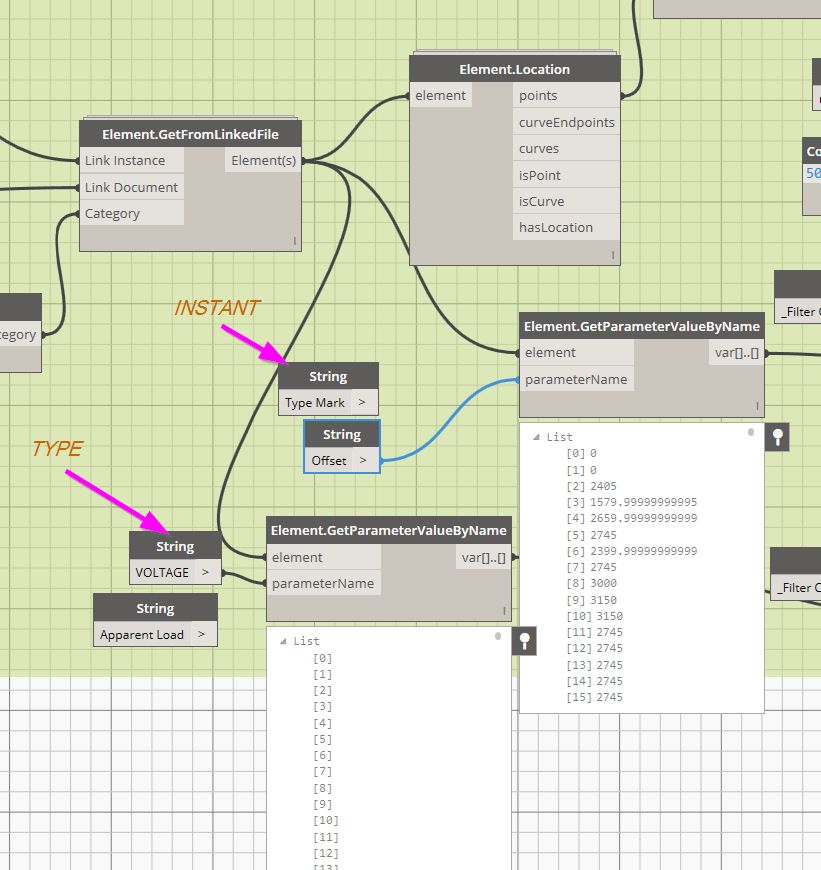821x870 pixels.
Task: Select list row '[8] 3000'
Action: tap(591, 583)
